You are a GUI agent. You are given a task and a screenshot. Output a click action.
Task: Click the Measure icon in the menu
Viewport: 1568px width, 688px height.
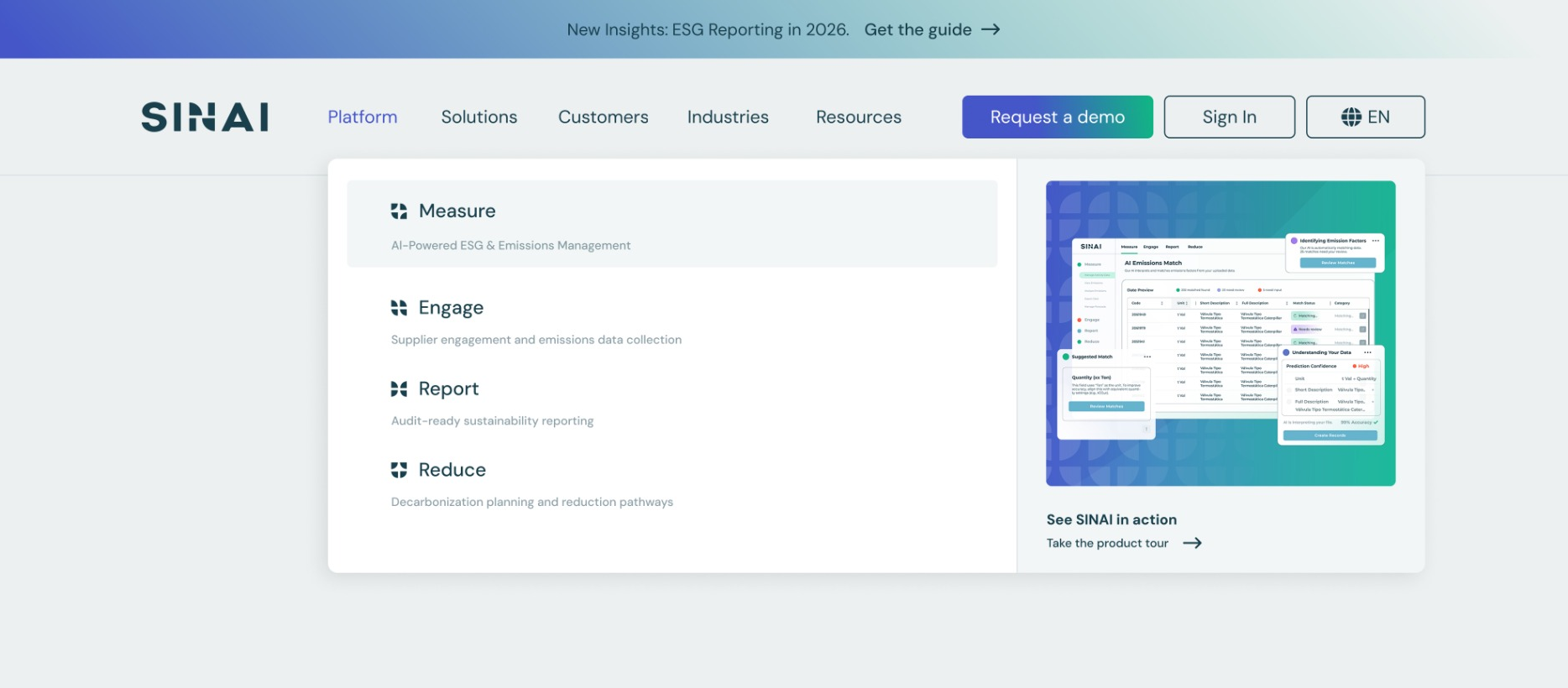[399, 211]
